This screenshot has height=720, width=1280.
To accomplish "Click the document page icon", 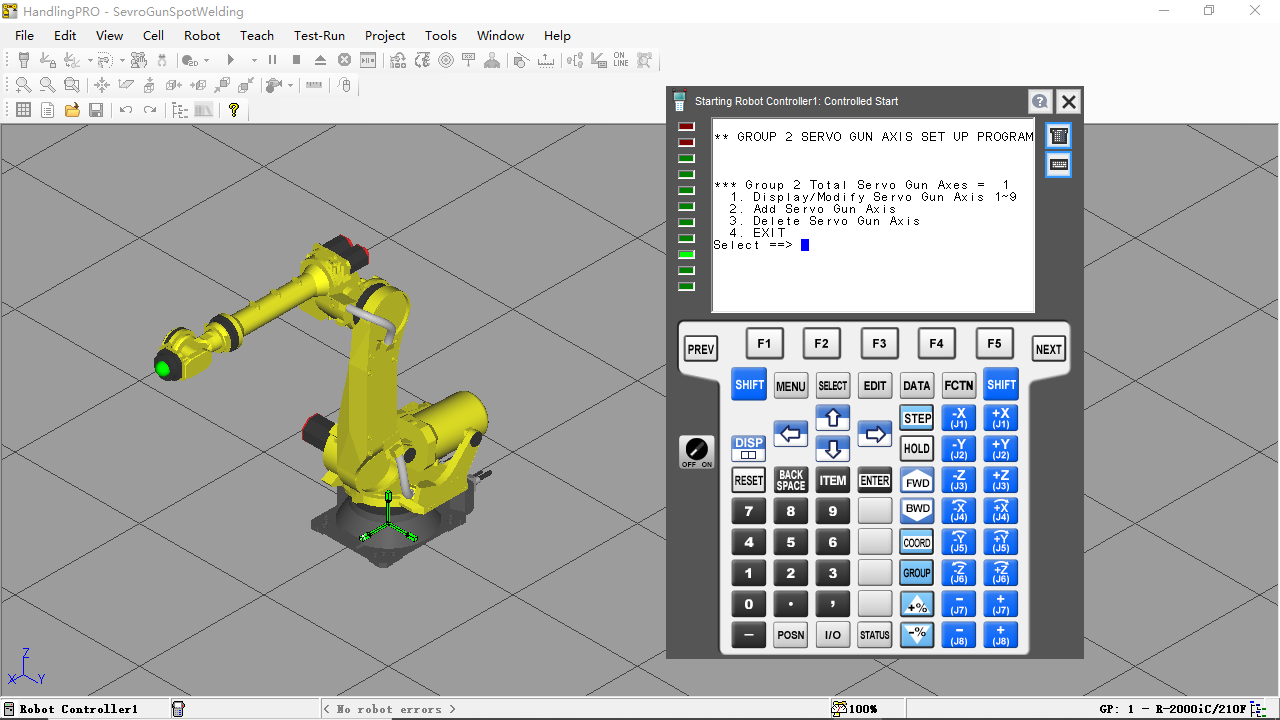I will coord(47,110).
